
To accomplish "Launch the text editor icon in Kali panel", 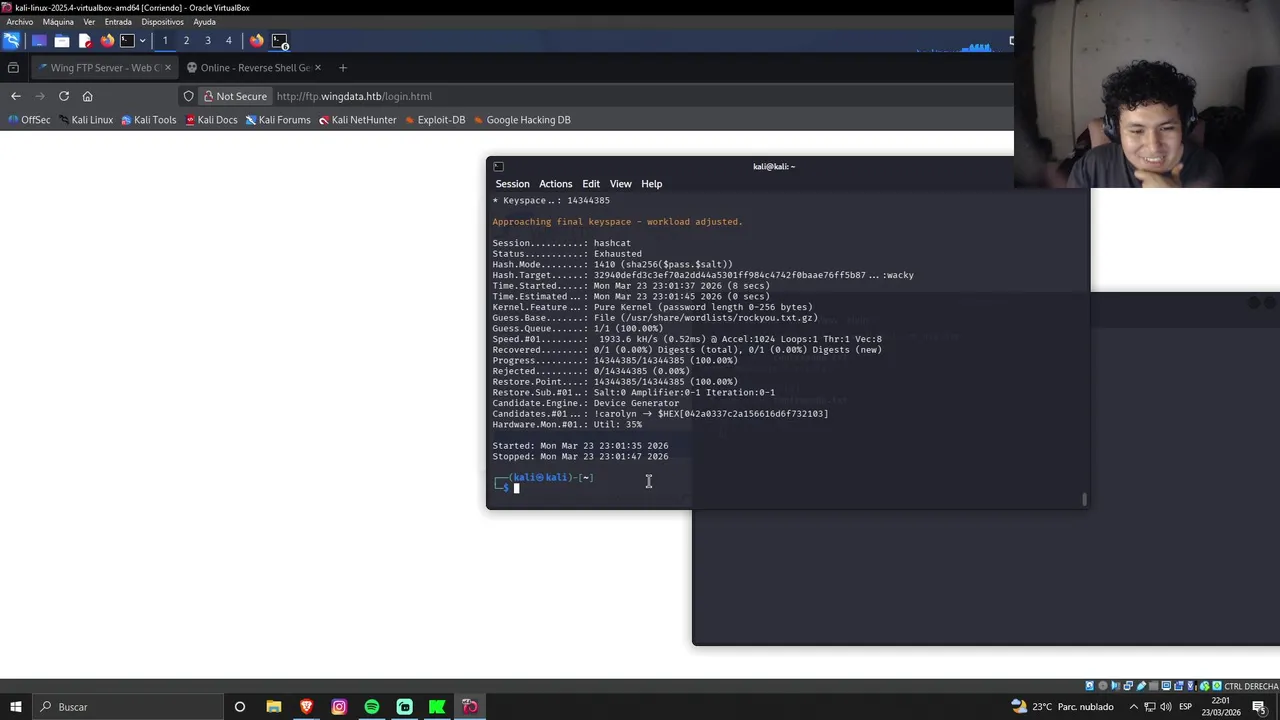I will (x=85, y=41).
